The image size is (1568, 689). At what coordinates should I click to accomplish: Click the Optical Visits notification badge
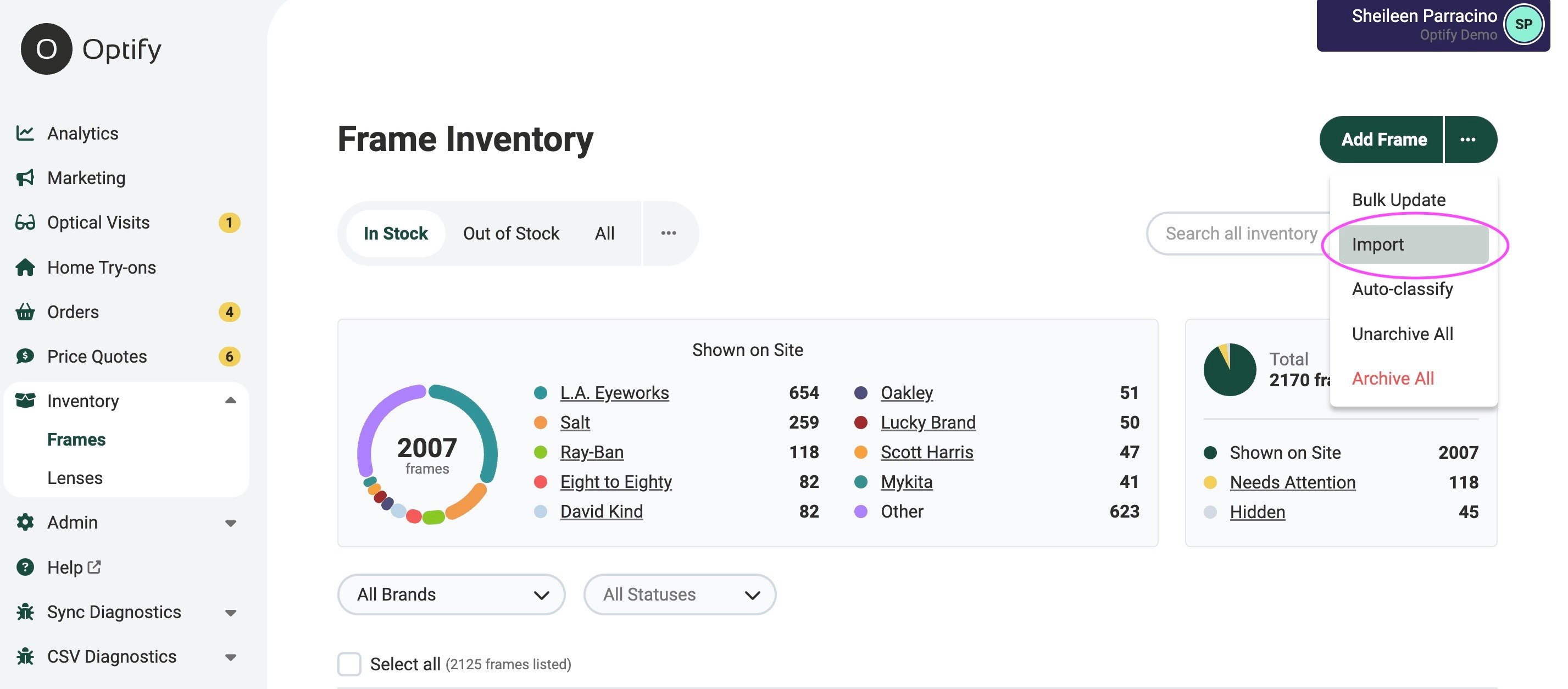point(230,222)
